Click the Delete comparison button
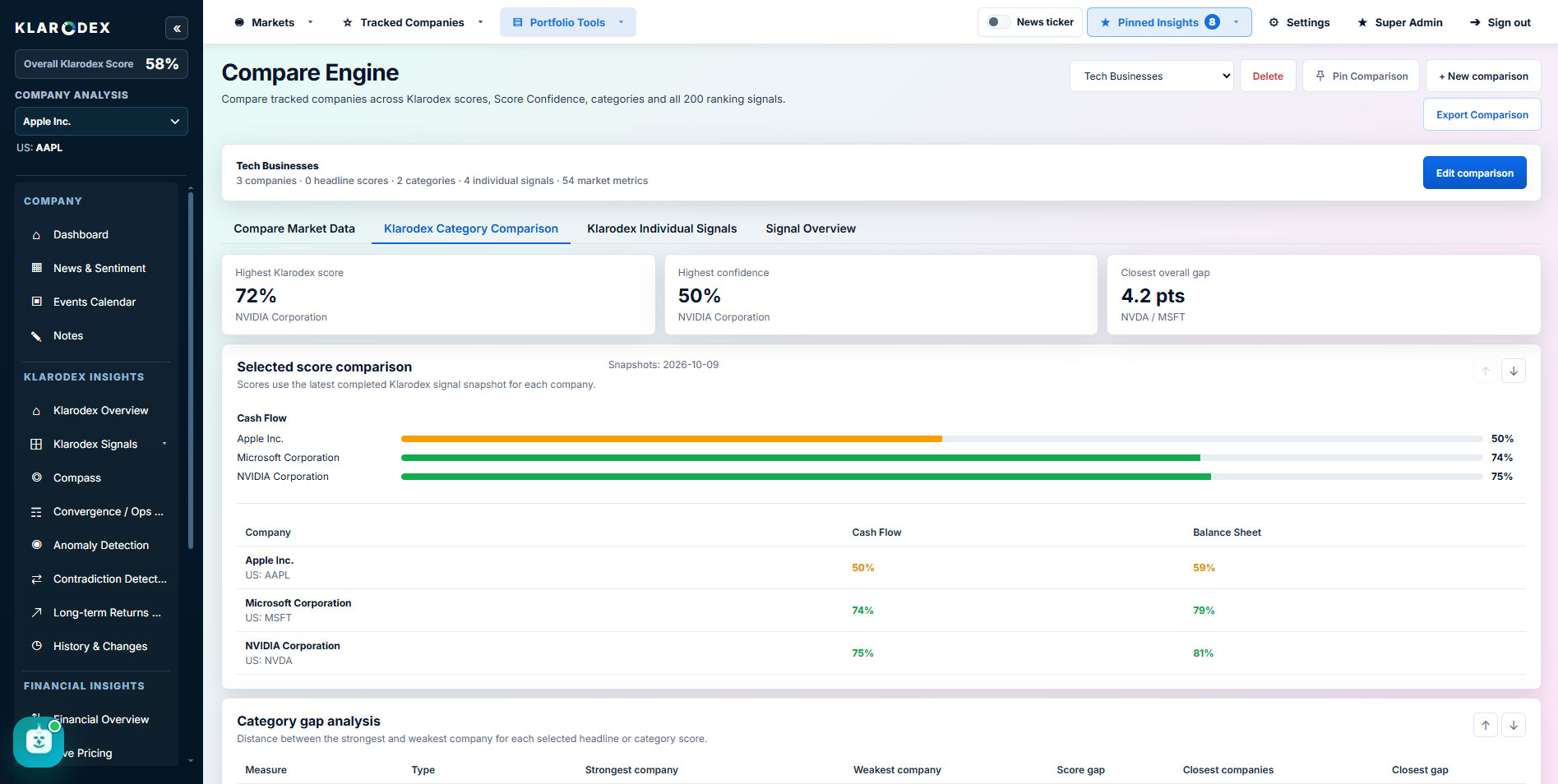The image size is (1558, 784). pyautogui.click(x=1268, y=76)
